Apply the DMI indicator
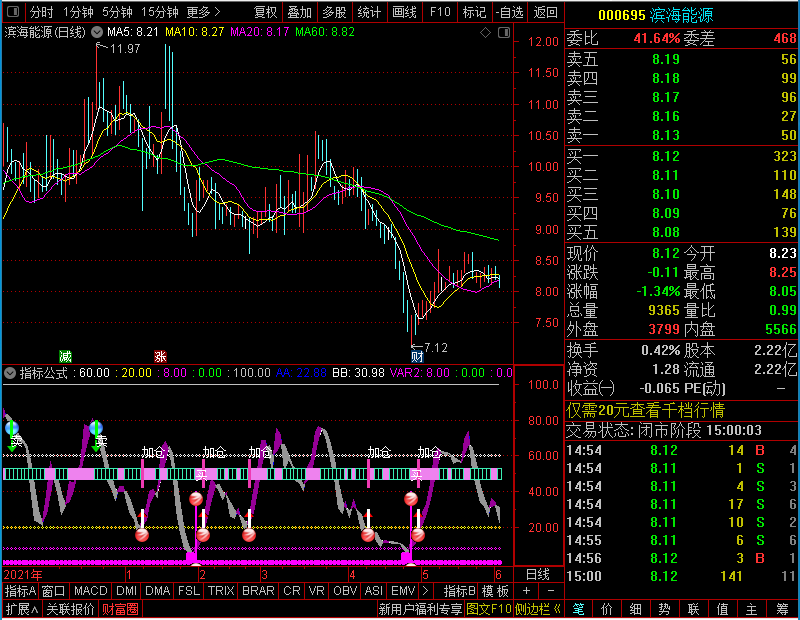Image resolution: width=800 pixels, height=620 pixels. 126,591
